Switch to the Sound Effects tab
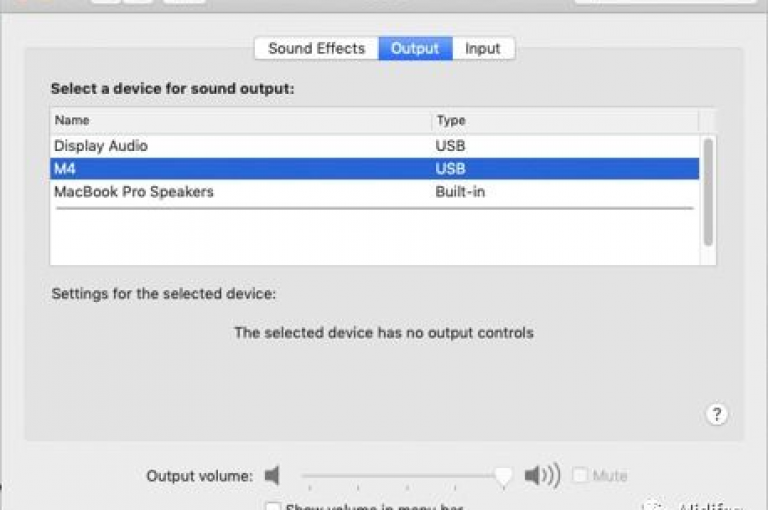This screenshot has height=510, width=768. pos(316,49)
